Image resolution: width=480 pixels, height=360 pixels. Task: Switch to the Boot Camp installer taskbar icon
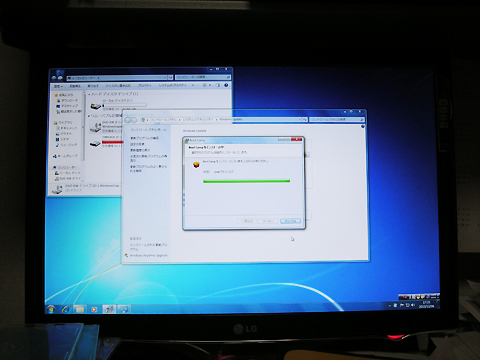[109, 309]
